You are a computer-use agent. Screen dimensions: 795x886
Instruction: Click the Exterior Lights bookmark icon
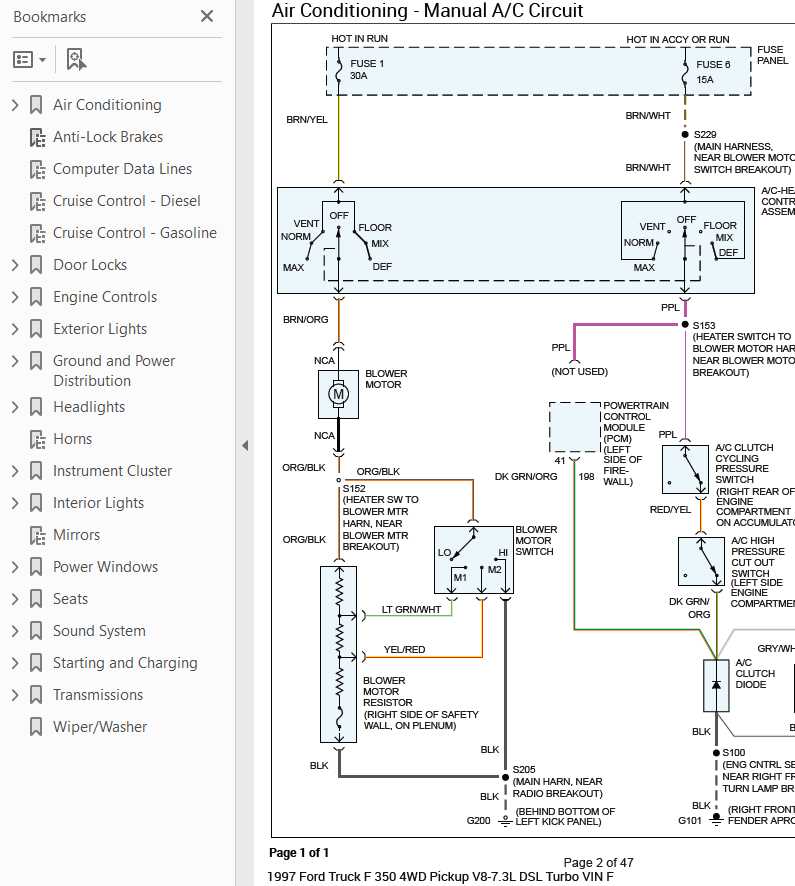point(36,329)
